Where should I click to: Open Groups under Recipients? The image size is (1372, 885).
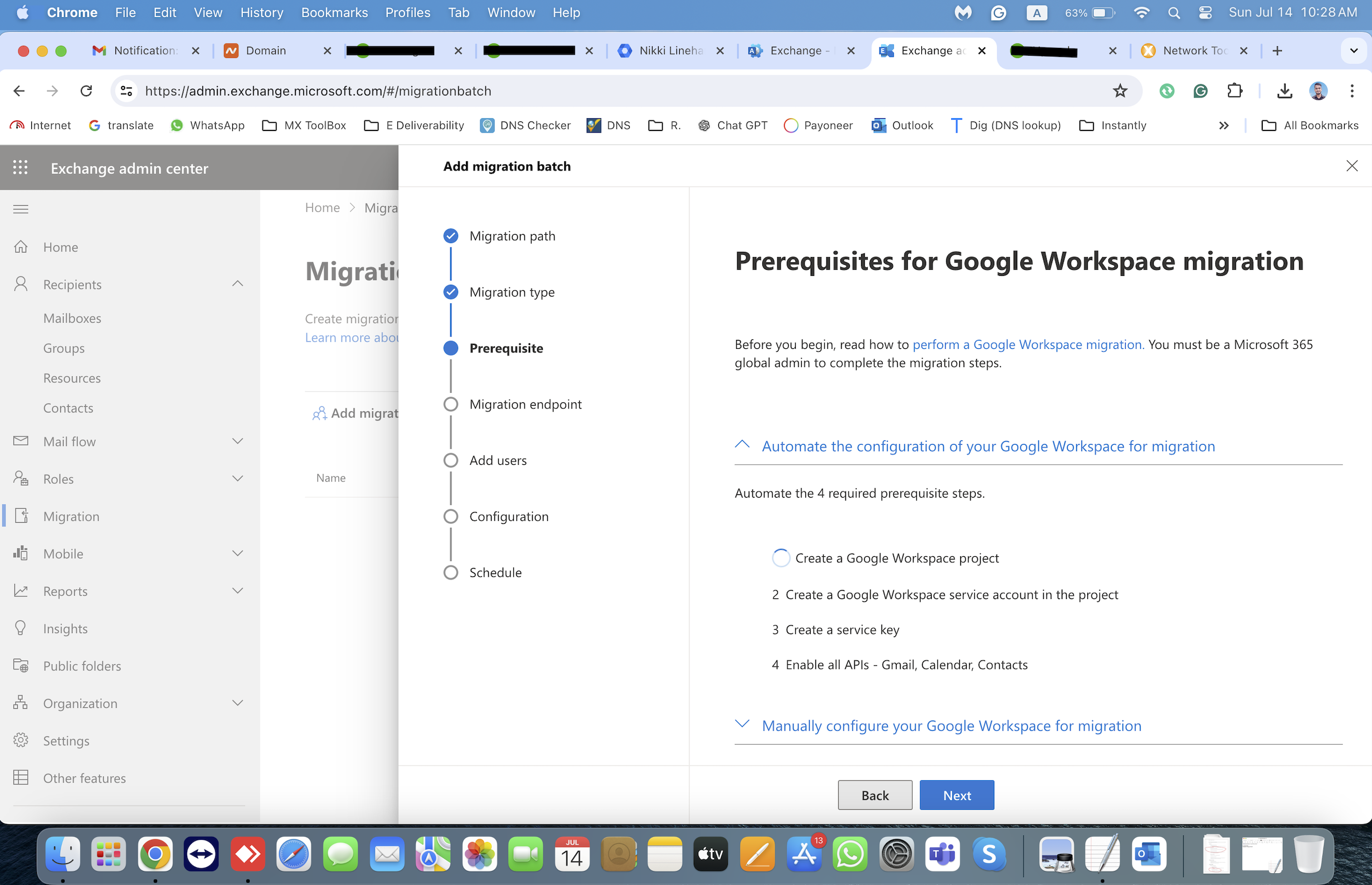tap(64, 348)
